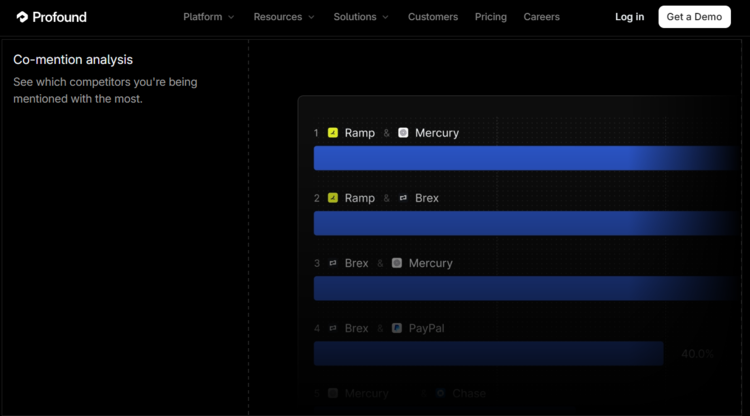Click the PayPal label in row 4
This screenshot has height=416, width=750.
(x=426, y=328)
